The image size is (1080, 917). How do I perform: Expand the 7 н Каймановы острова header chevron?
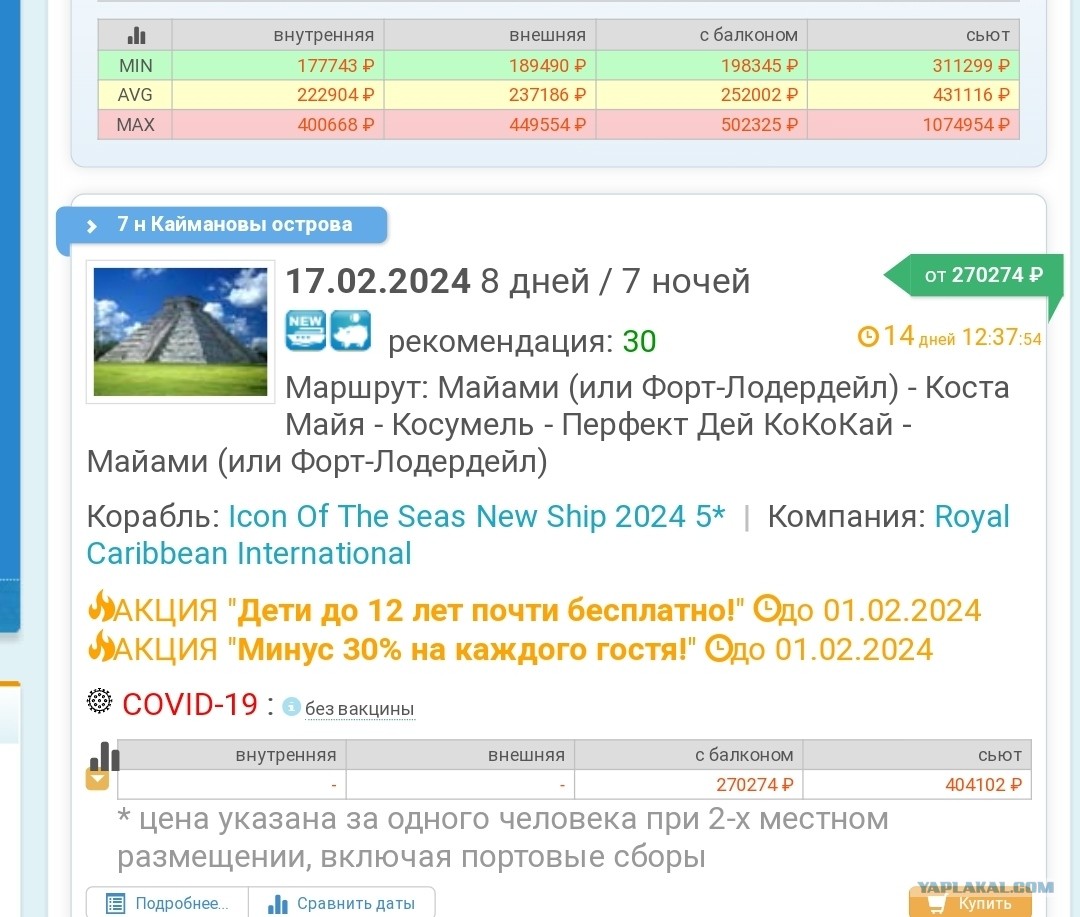click(x=92, y=226)
